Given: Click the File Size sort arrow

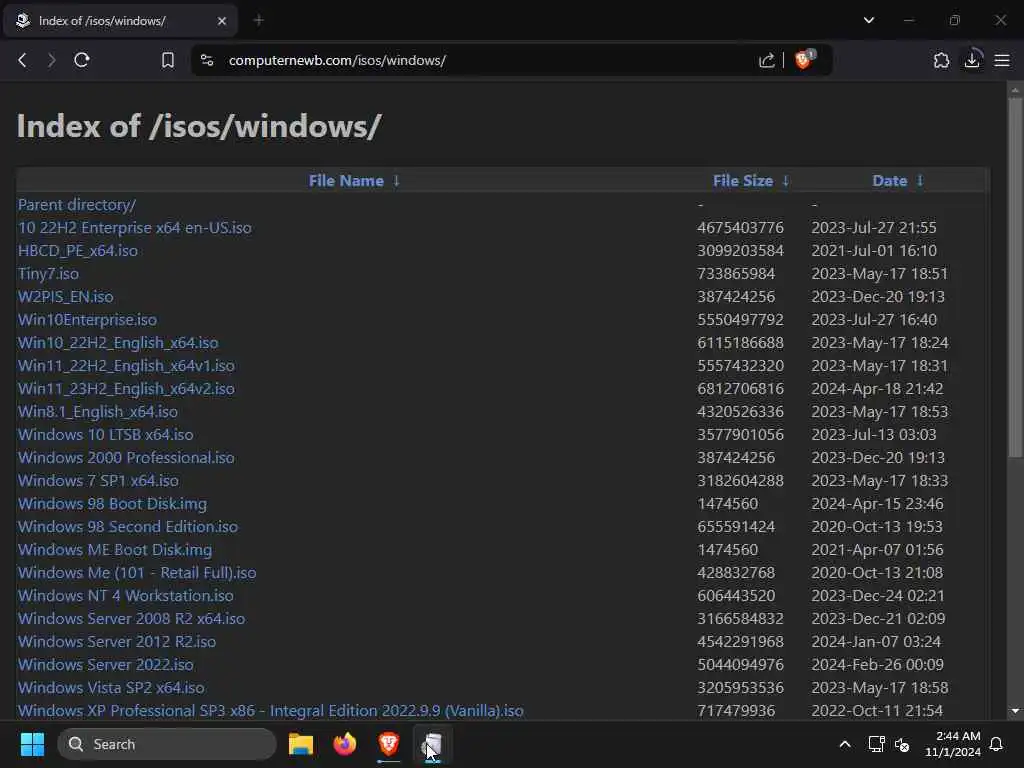Looking at the screenshot, I should 786,181.
